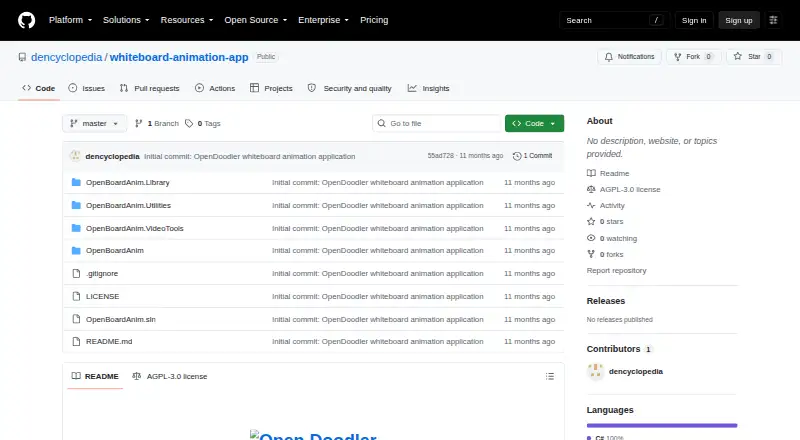Open the Contributors heading link
The height and width of the screenshot is (440, 800).
[619, 349]
